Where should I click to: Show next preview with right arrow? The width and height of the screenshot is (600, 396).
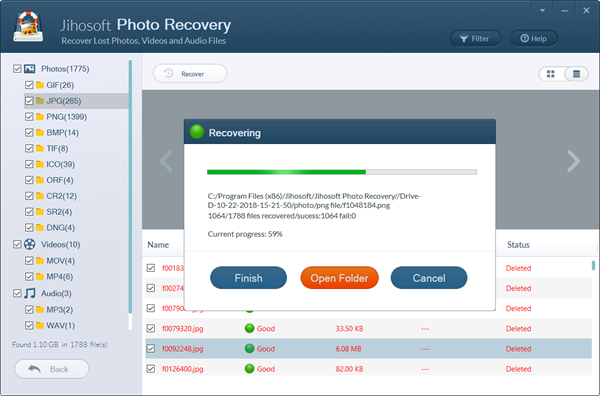(573, 161)
